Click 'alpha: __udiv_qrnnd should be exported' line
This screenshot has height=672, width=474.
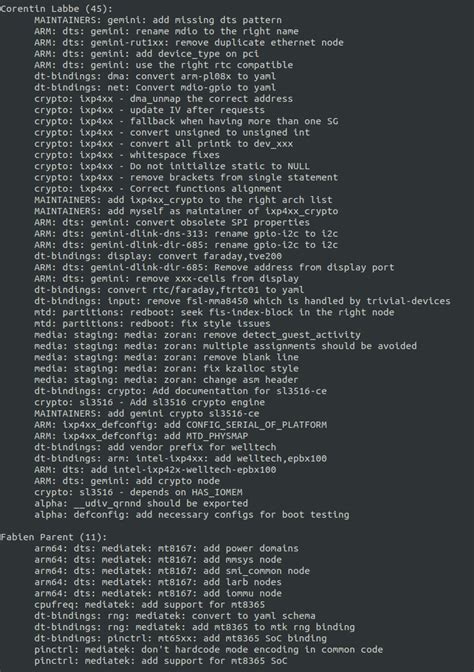141,503
